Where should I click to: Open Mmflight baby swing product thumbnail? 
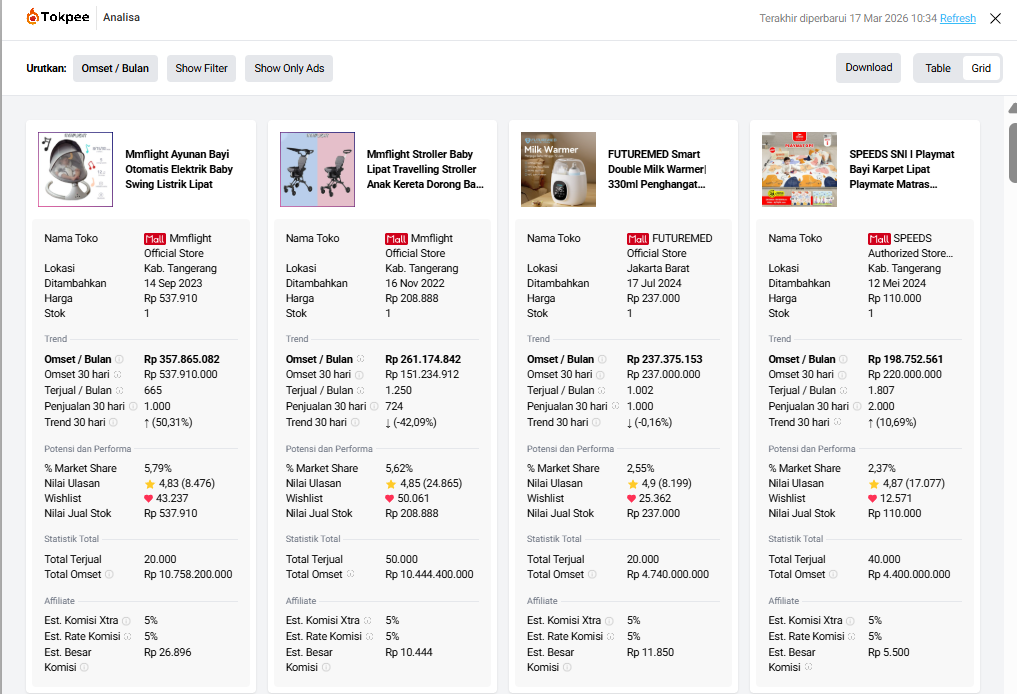[x=75, y=169]
